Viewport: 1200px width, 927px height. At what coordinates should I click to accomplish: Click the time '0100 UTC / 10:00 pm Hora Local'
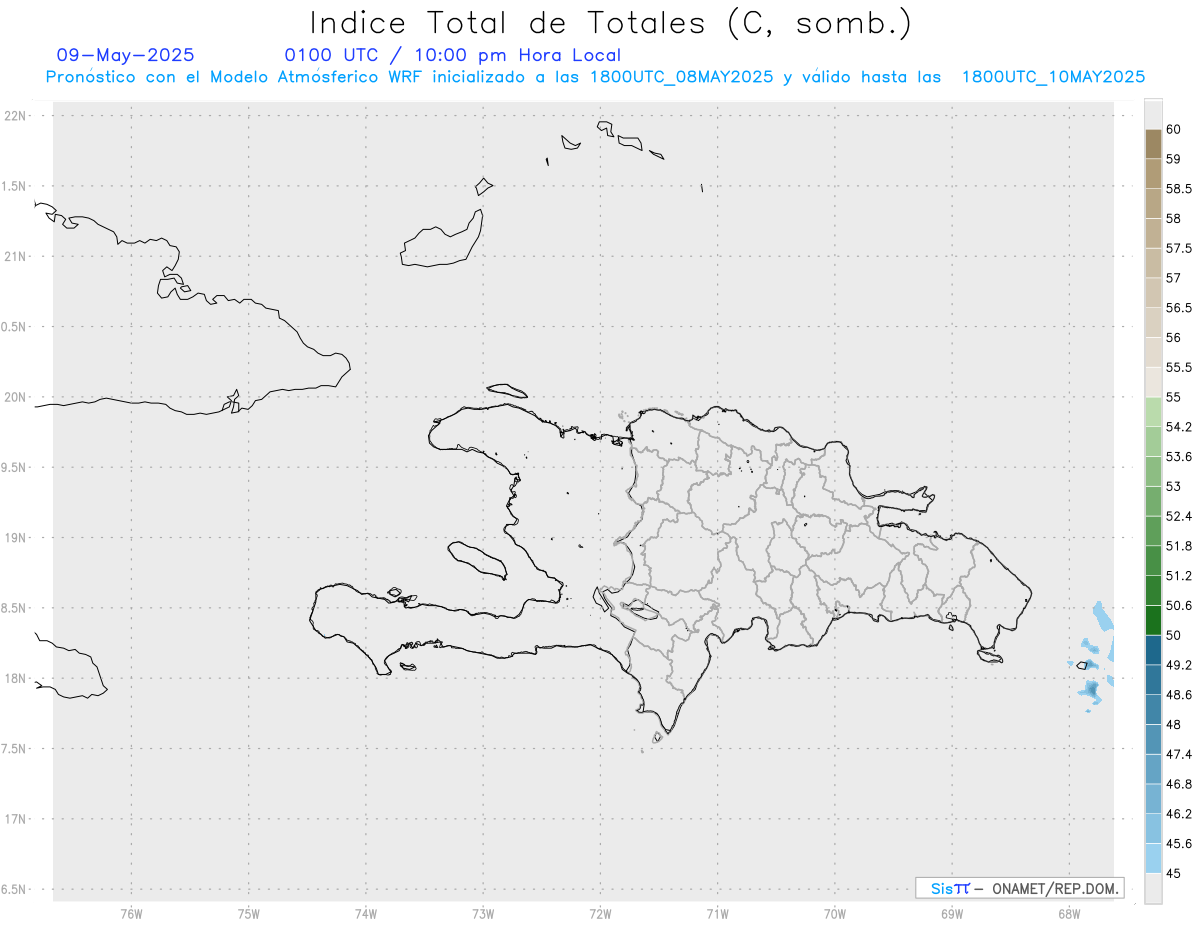coord(453,56)
